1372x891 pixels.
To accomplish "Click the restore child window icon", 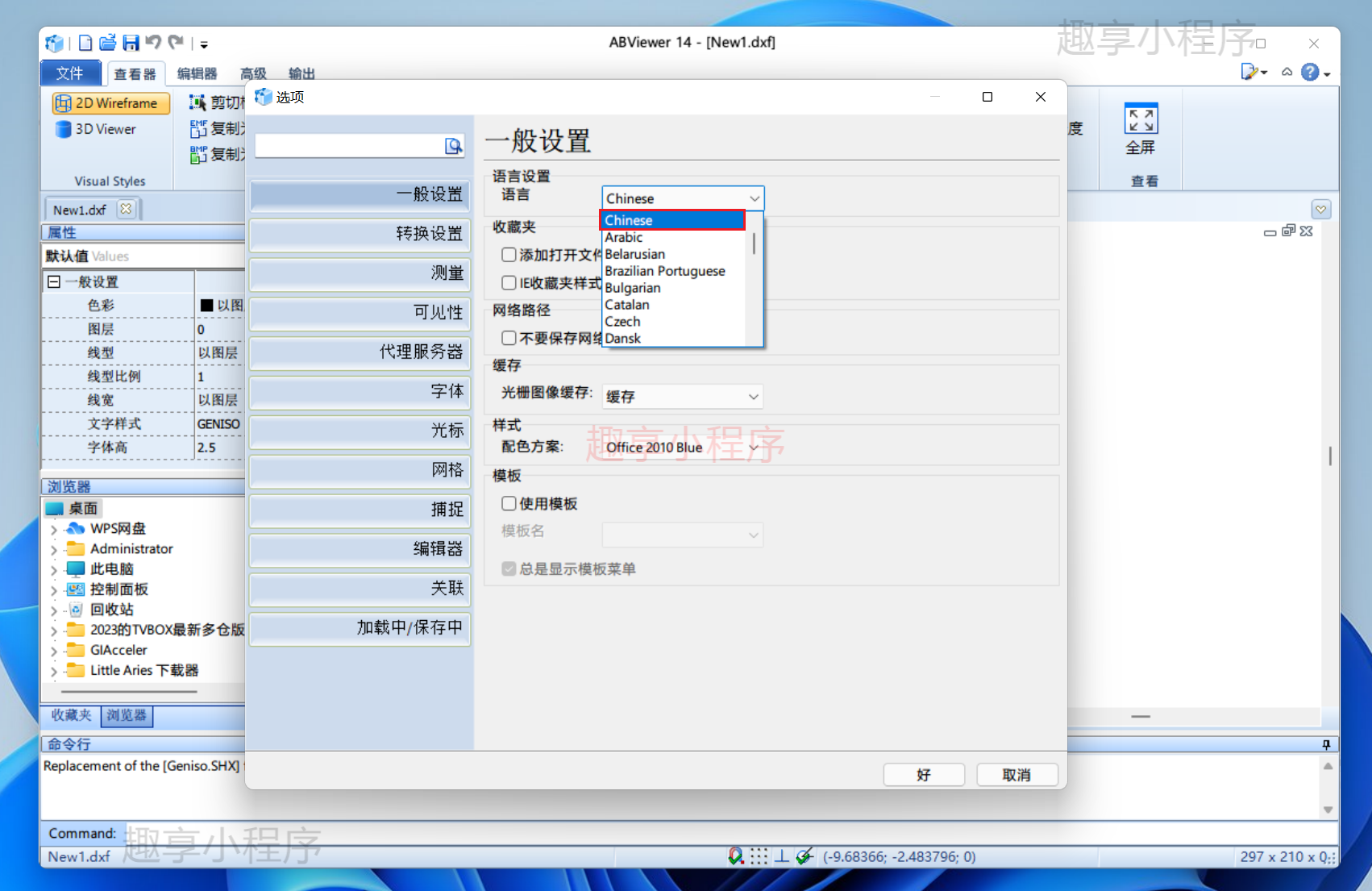I will pyautogui.click(x=1288, y=231).
